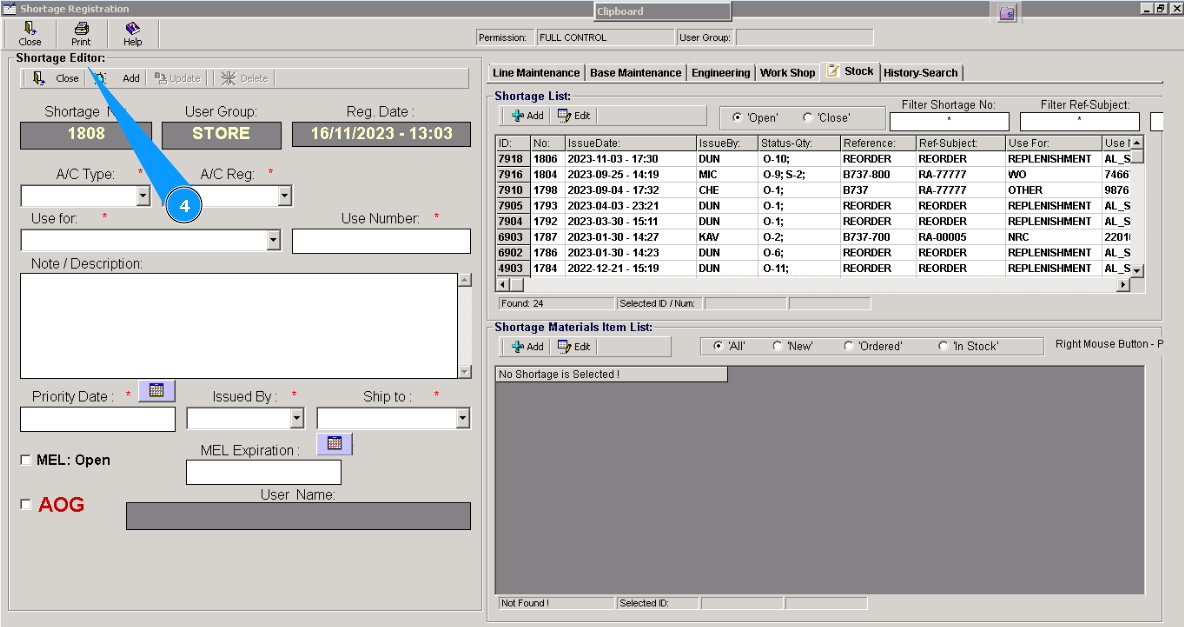This screenshot has height=627, width=1184.
Task: Enable the MEL: Open checkbox
Action: [x=27, y=460]
